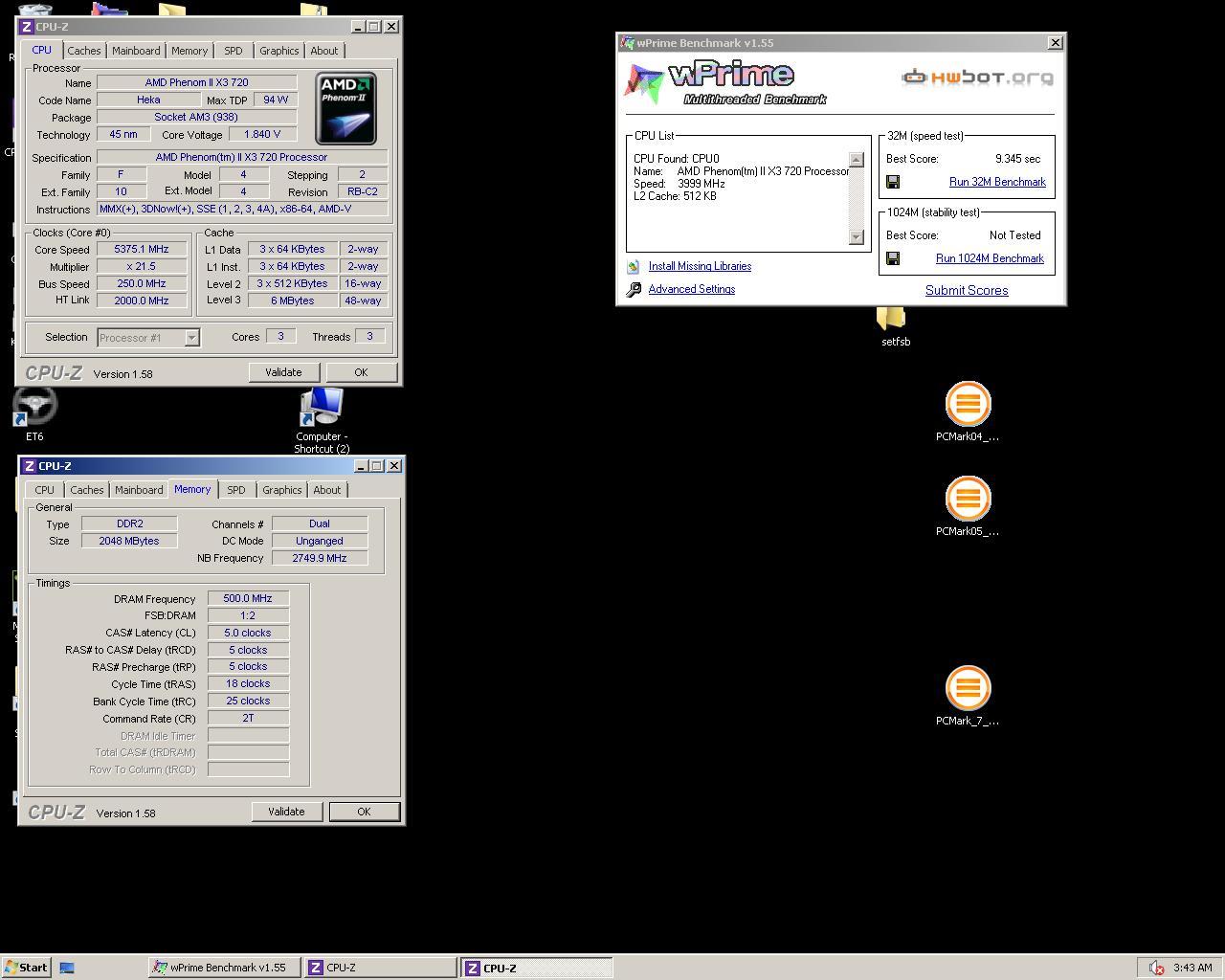Image resolution: width=1225 pixels, height=980 pixels.
Task: Click the save icon for 1024M score
Action: pos(893,258)
